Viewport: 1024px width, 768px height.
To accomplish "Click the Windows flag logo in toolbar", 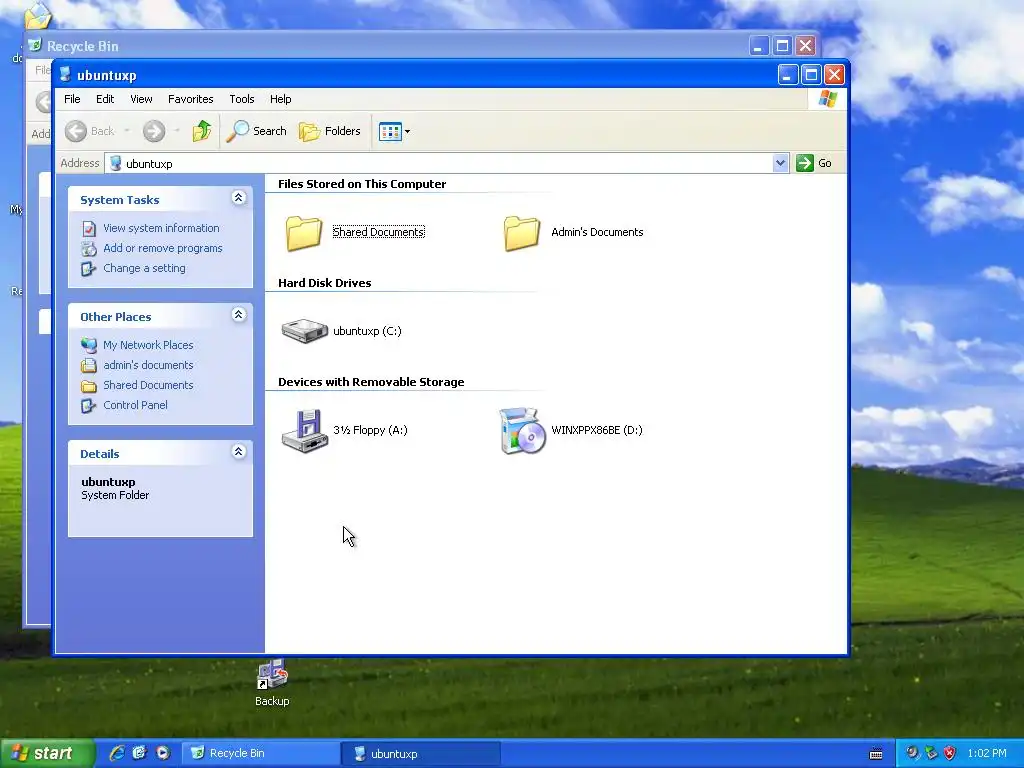I will point(828,99).
